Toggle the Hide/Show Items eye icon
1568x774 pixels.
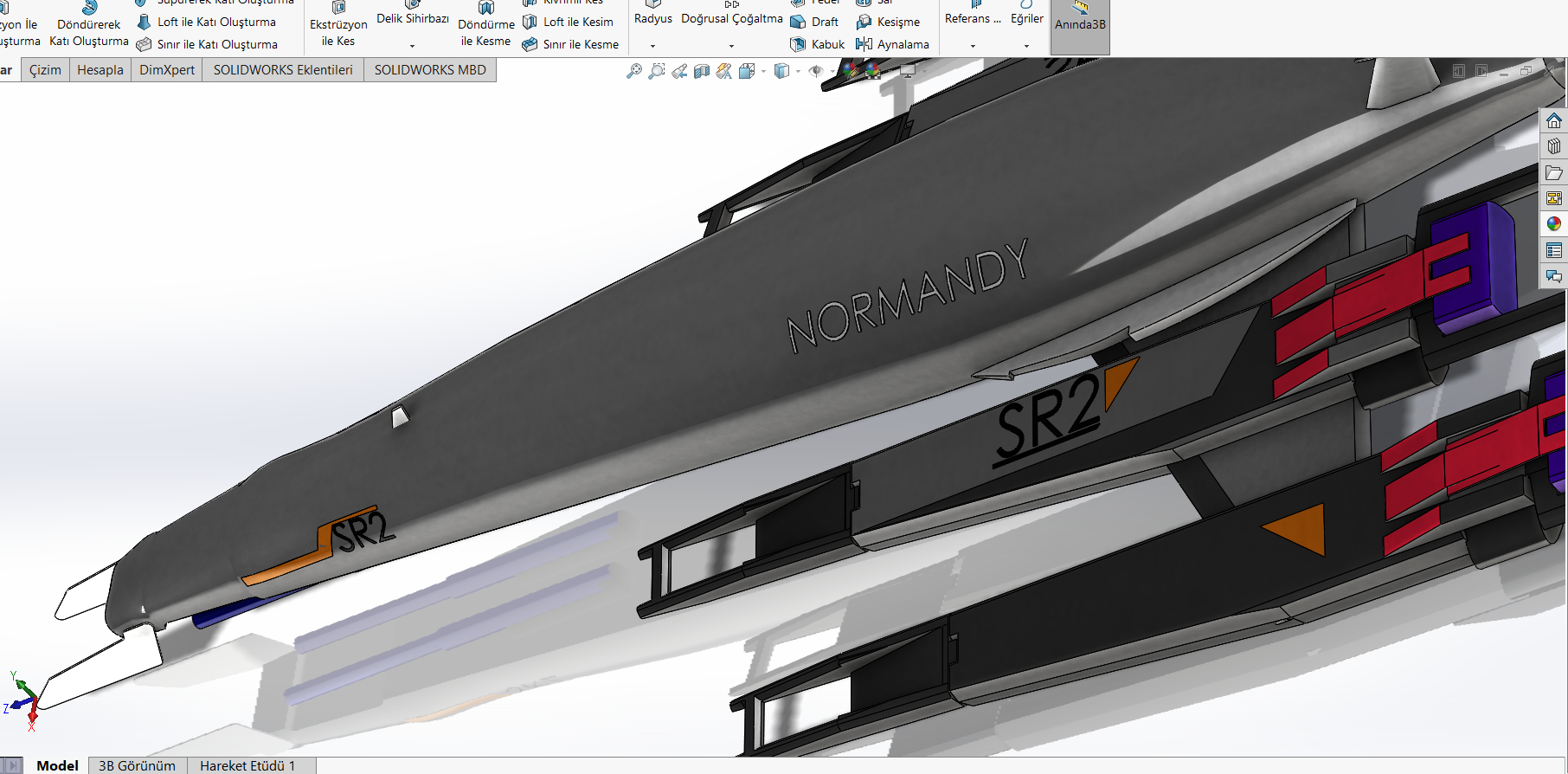pyautogui.click(x=815, y=71)
